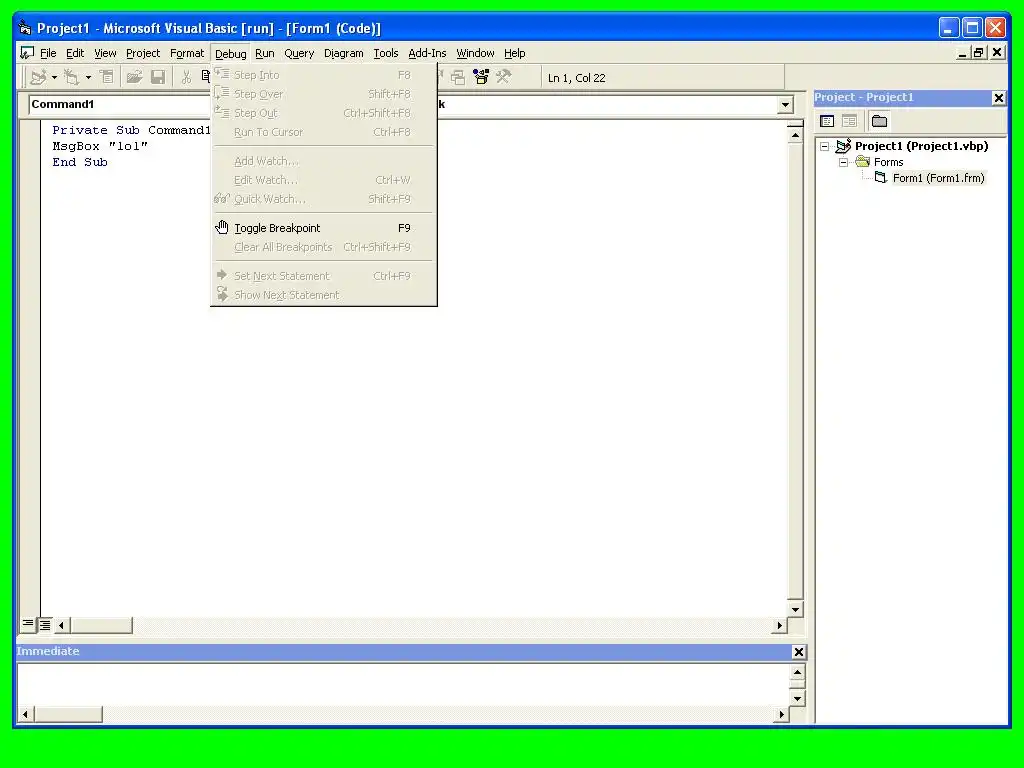Image resolution: width=1024 pixels, height=768 pixels.
Task: Open the Menu Editor toolbar icon
Action: (107, 77)
